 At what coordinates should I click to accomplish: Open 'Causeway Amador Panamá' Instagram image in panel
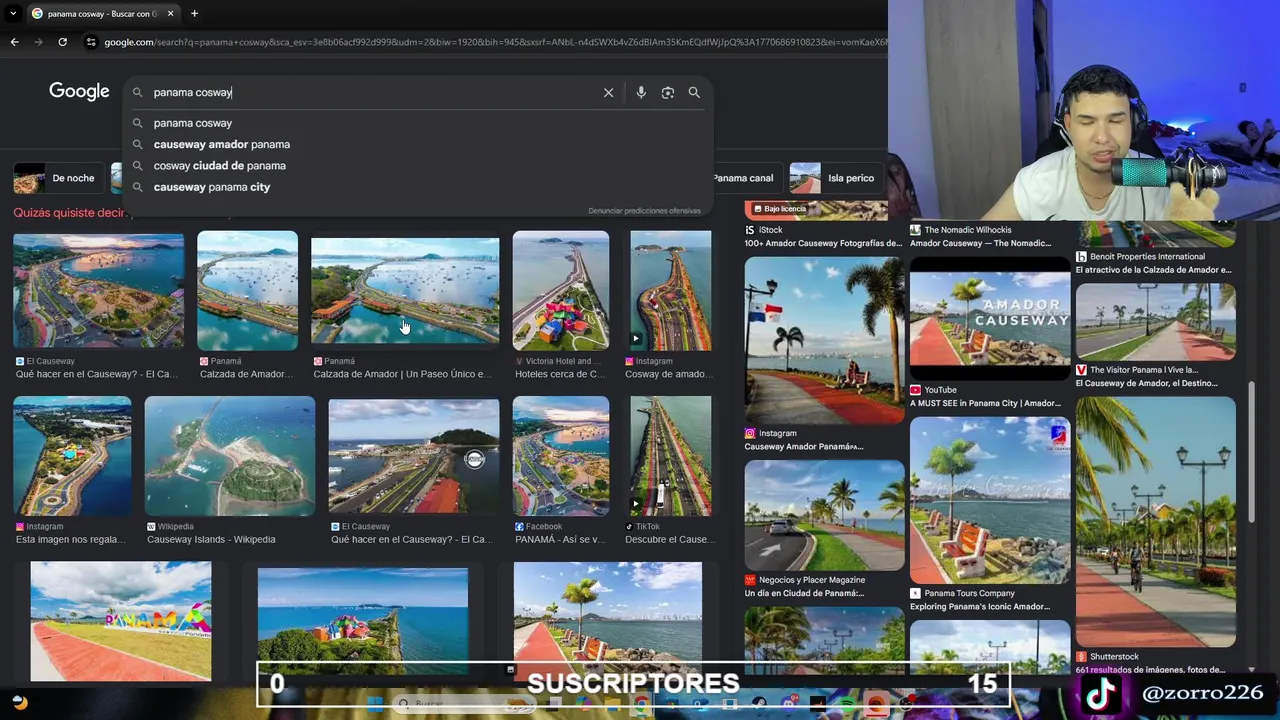pyautogui.click(x=825, y=340)
